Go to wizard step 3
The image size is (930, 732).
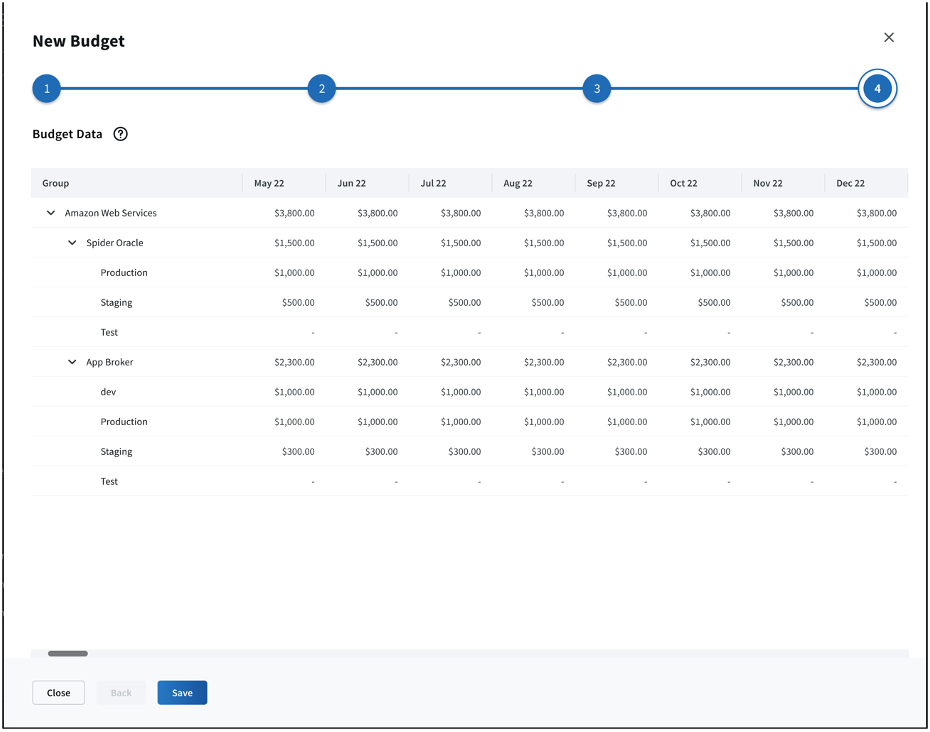pyautogui.click(x=597, y=89)
